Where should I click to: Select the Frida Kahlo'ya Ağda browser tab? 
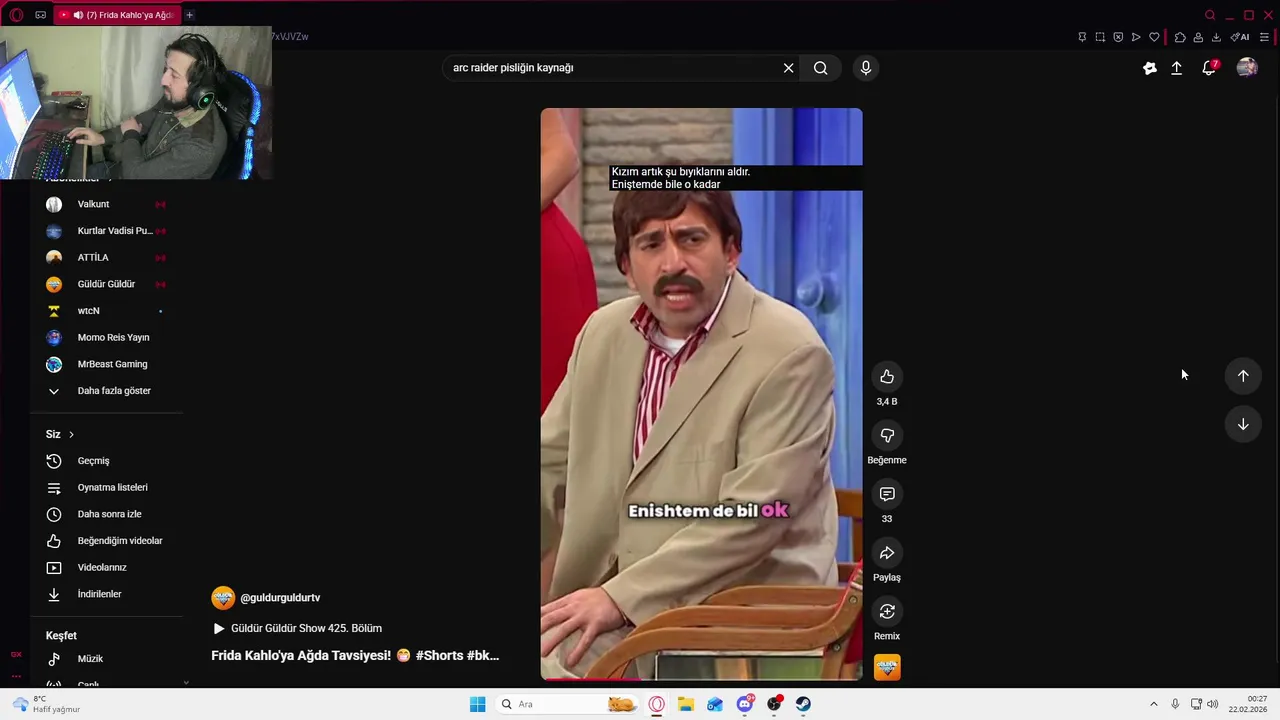point(115,15)
